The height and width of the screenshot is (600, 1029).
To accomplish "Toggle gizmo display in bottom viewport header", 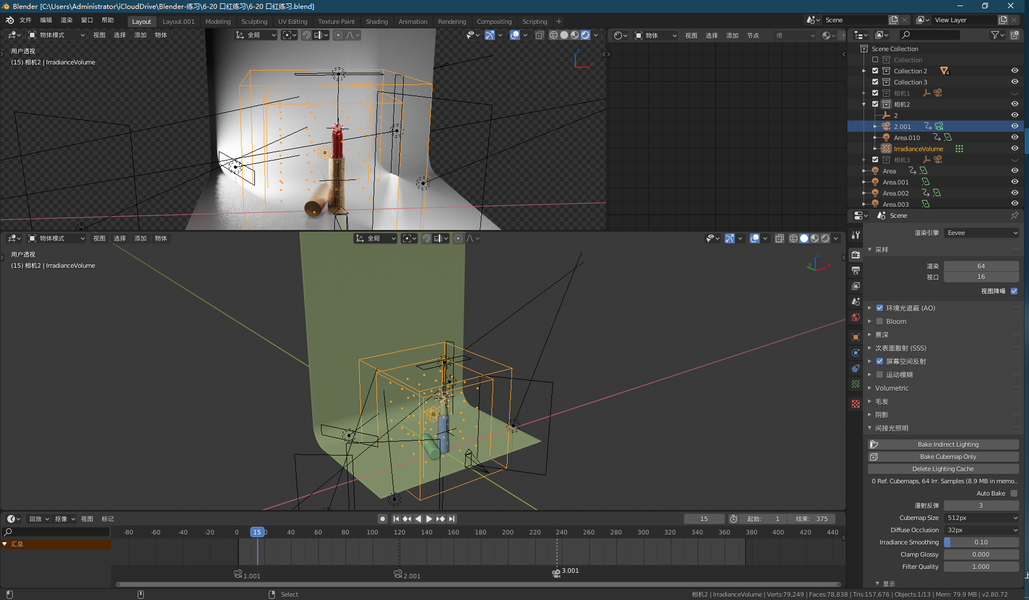I will coord(729,238).
